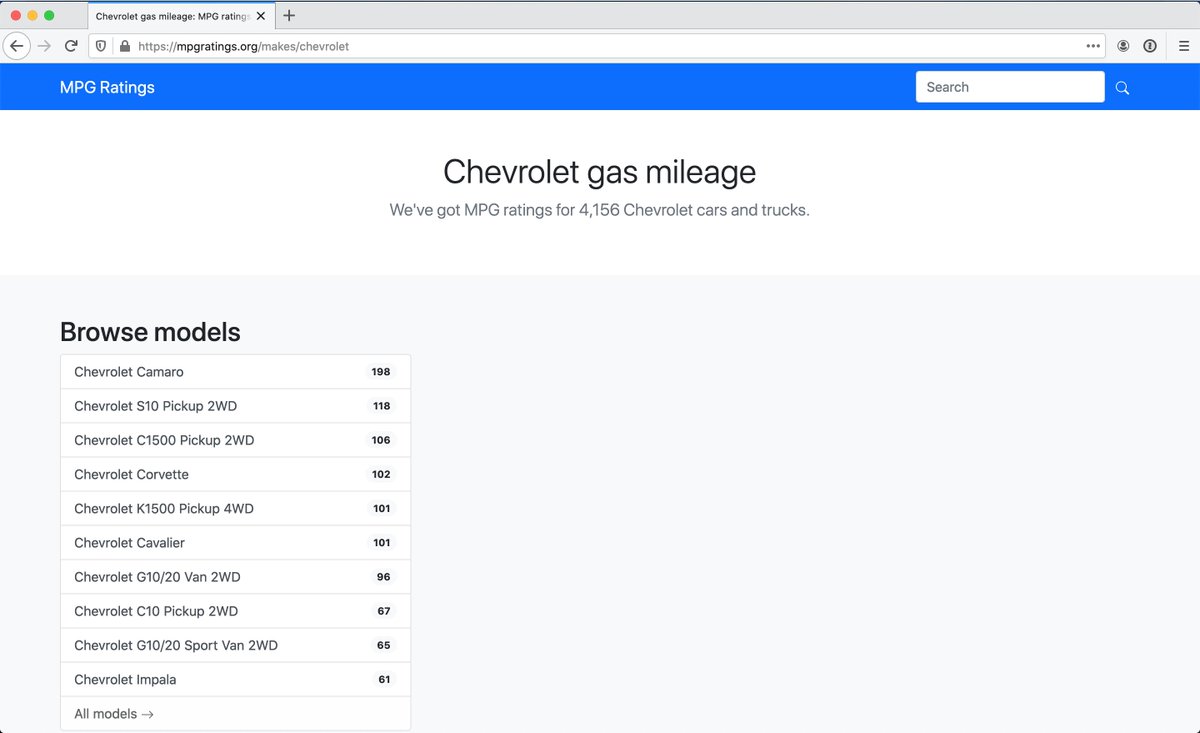1200x733 pixels.
Task: Click the 61 count badge for Impala
Action: click(384, 679)
